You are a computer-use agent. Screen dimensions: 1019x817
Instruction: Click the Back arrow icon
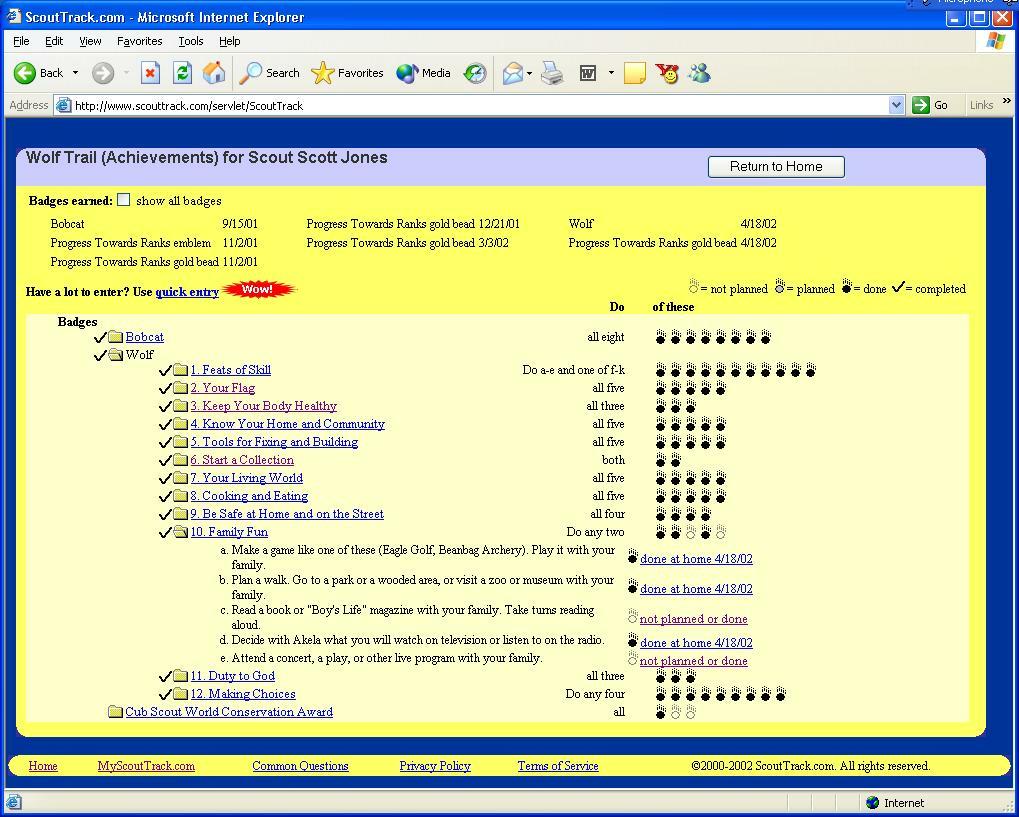pos(25,73)
